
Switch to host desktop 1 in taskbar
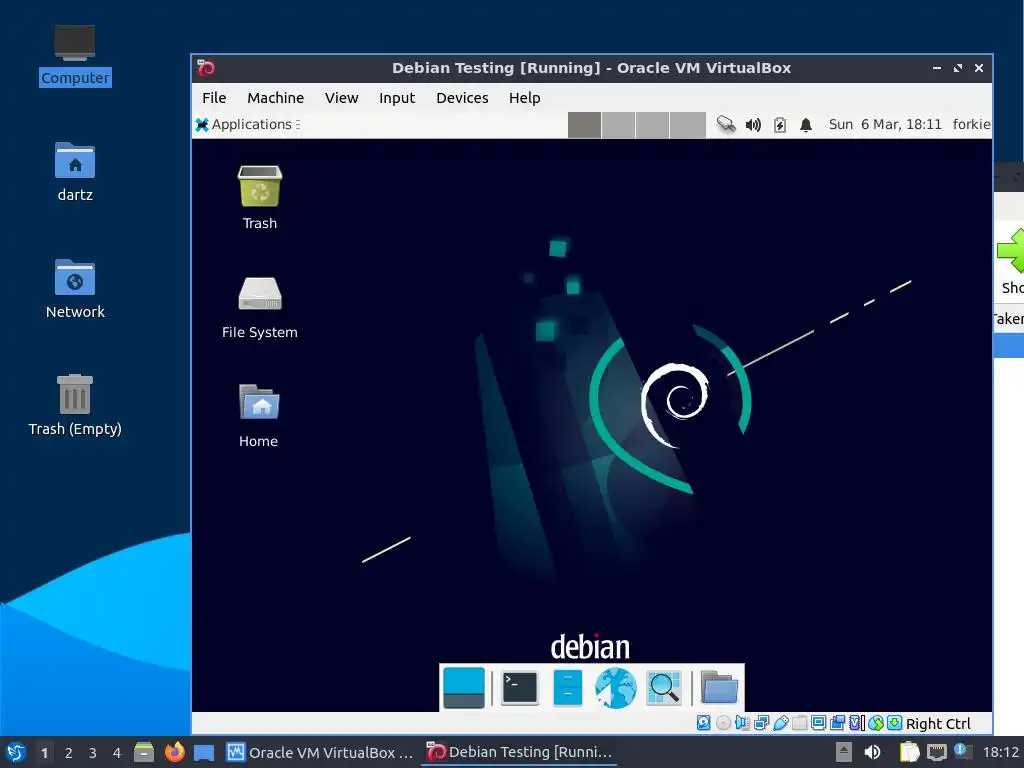coord(44,753)
